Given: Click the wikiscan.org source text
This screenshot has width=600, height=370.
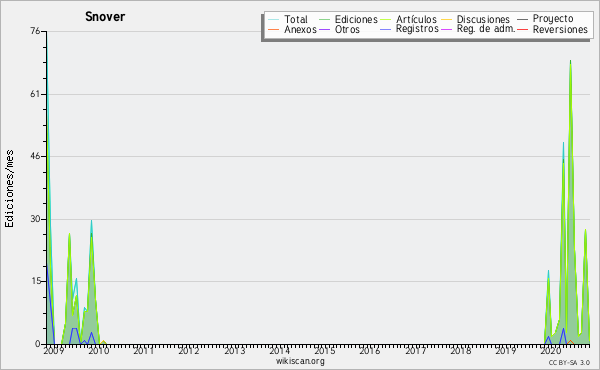Looking at the screenshot, I should click(x=300, y=361).
